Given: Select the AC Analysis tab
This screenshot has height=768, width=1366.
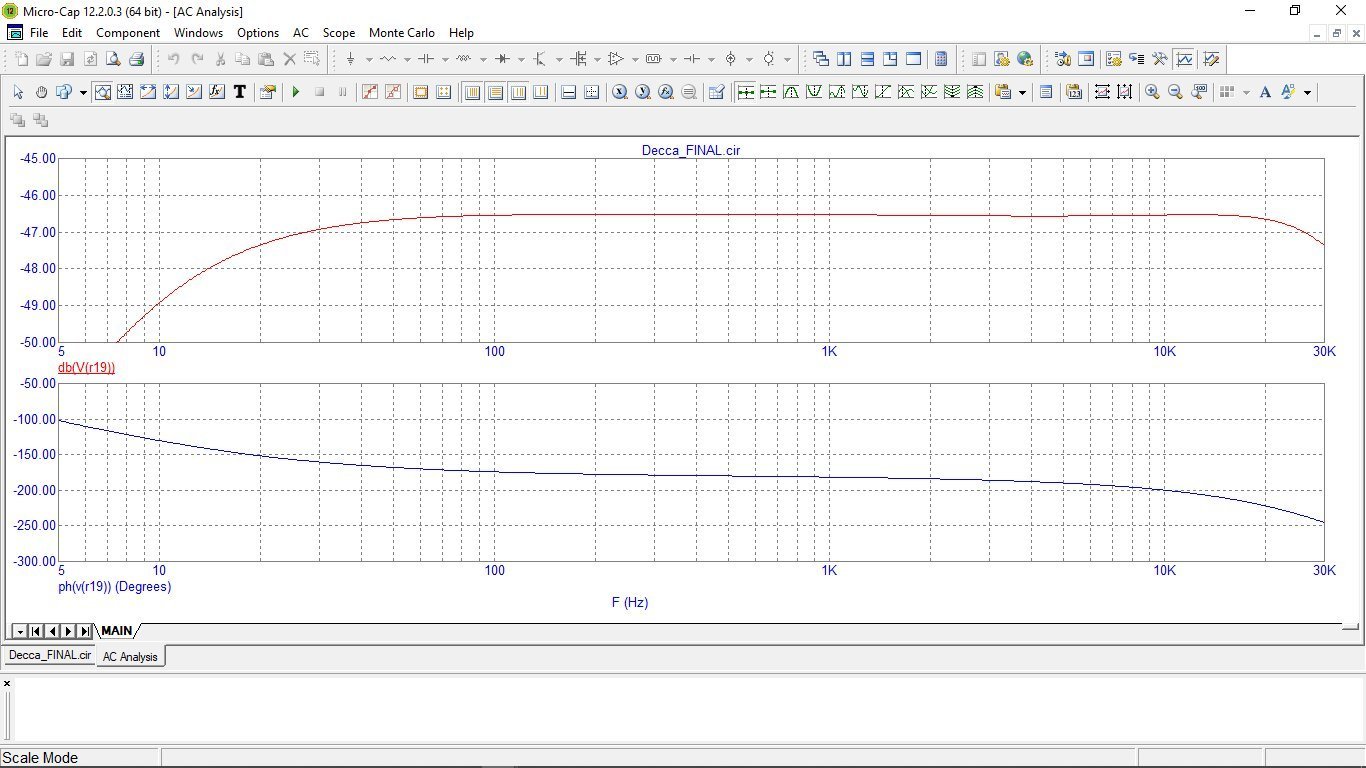Looking at the screenshot, I should (x=130, y=657).
